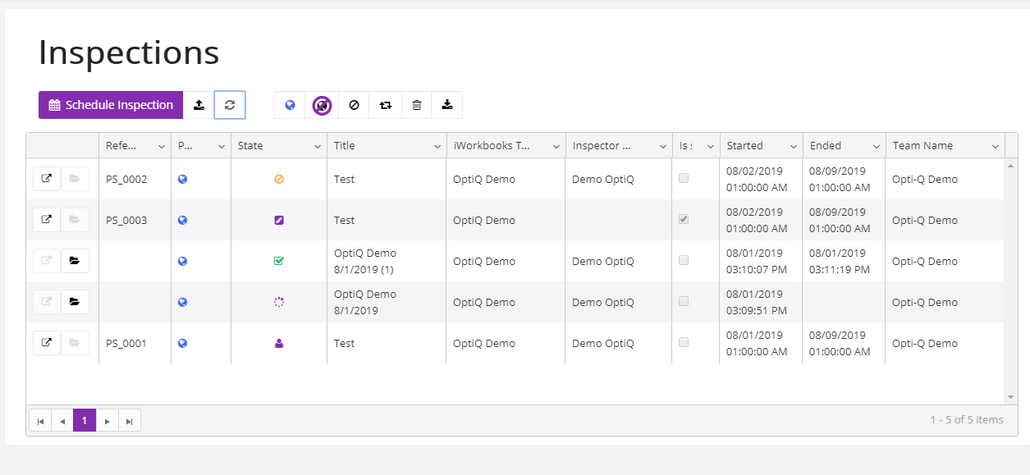
Task: Open PS_0002 row with external link icon
Action: [45, 179]
